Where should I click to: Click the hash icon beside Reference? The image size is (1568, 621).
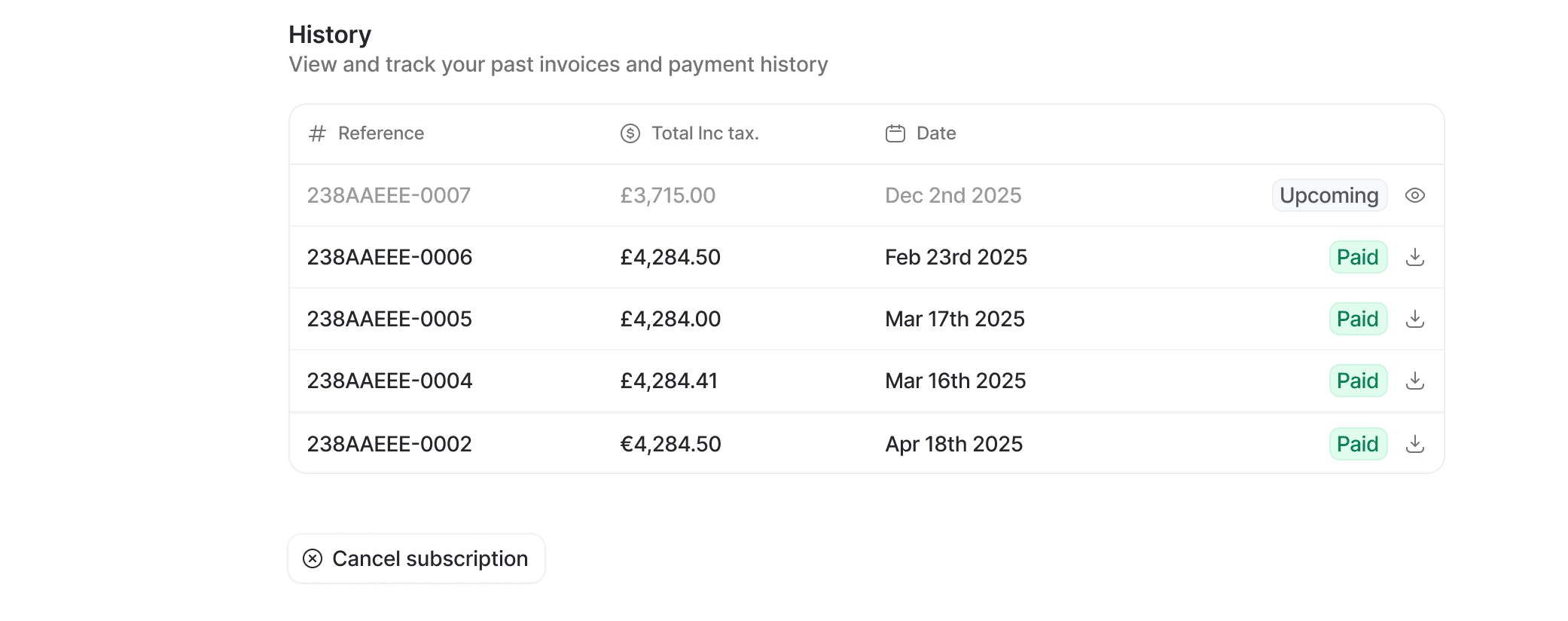317,133
